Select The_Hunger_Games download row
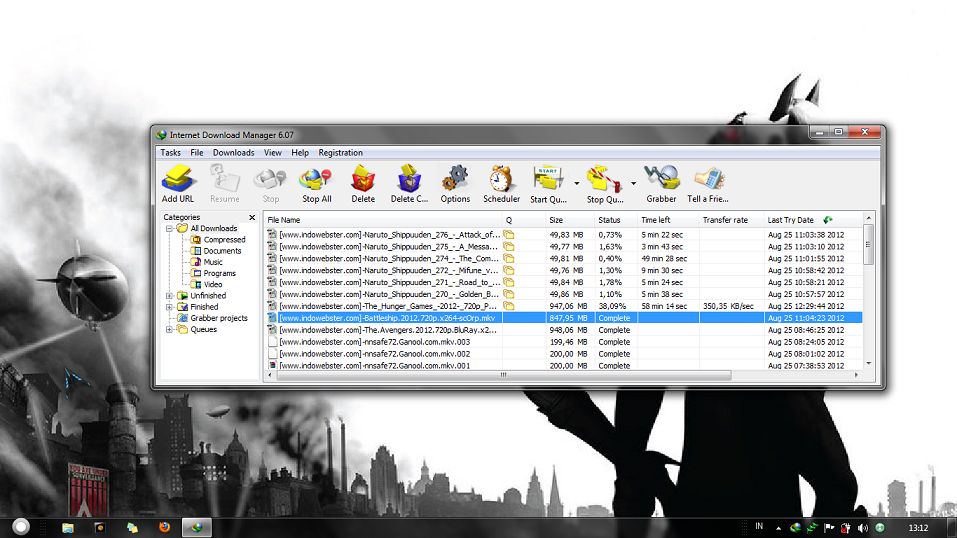957x538 pixels. click(564, 306)
